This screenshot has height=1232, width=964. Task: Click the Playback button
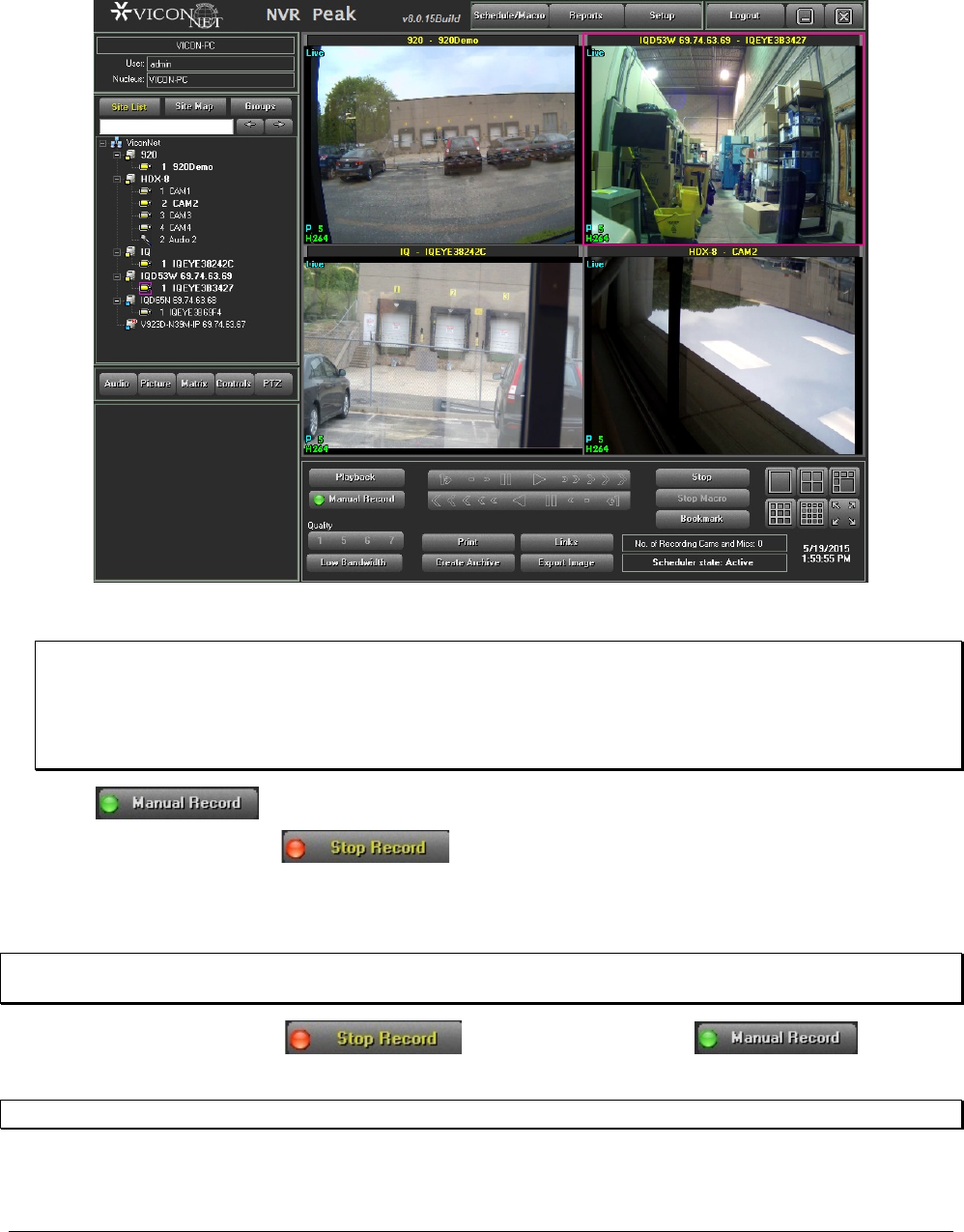[x=355, y=477]
